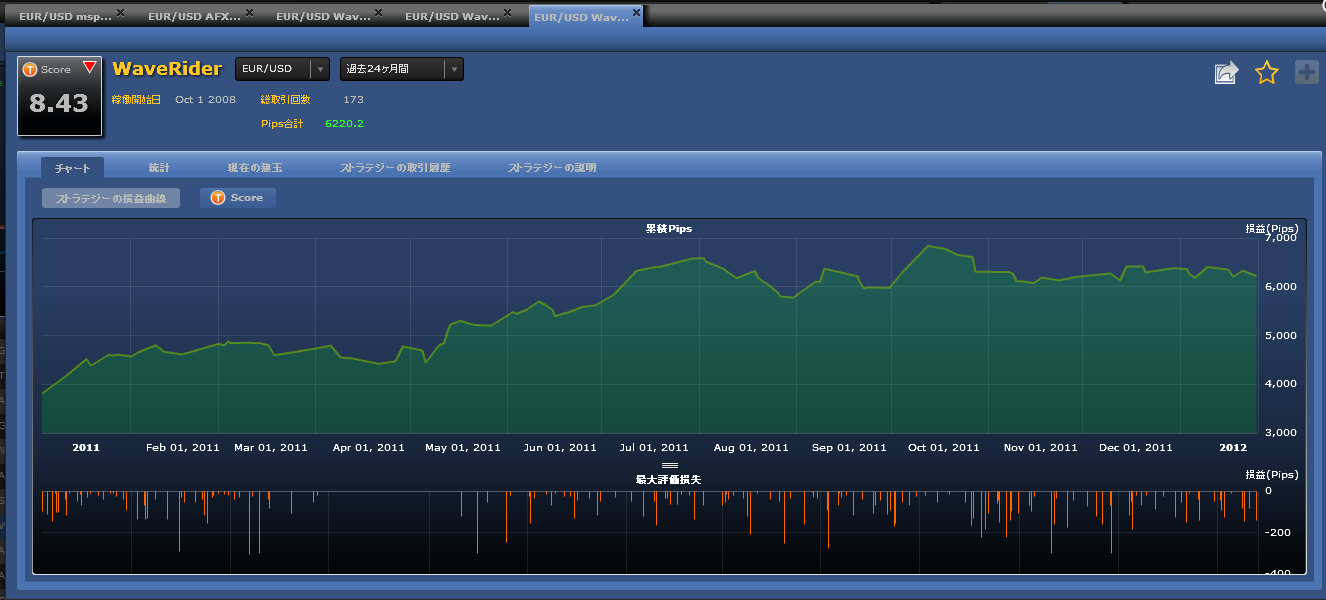The height and width of the screenshot is (600, 1326).
Task: Click the gray plus icon at top right
Action: point(1307,72)
